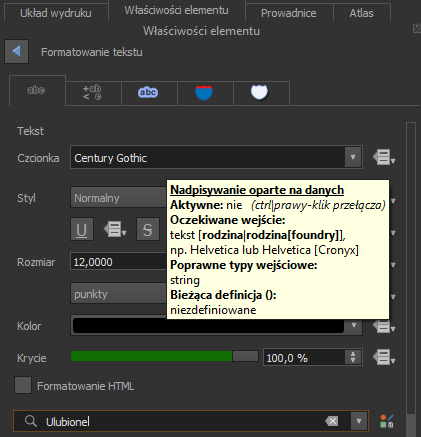Click the green Krycie opacity slider
421x437 pixels.
point(165,356)
